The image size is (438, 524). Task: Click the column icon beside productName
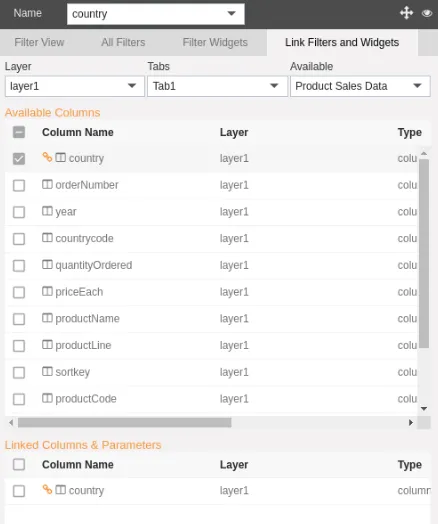pos(47,318)
